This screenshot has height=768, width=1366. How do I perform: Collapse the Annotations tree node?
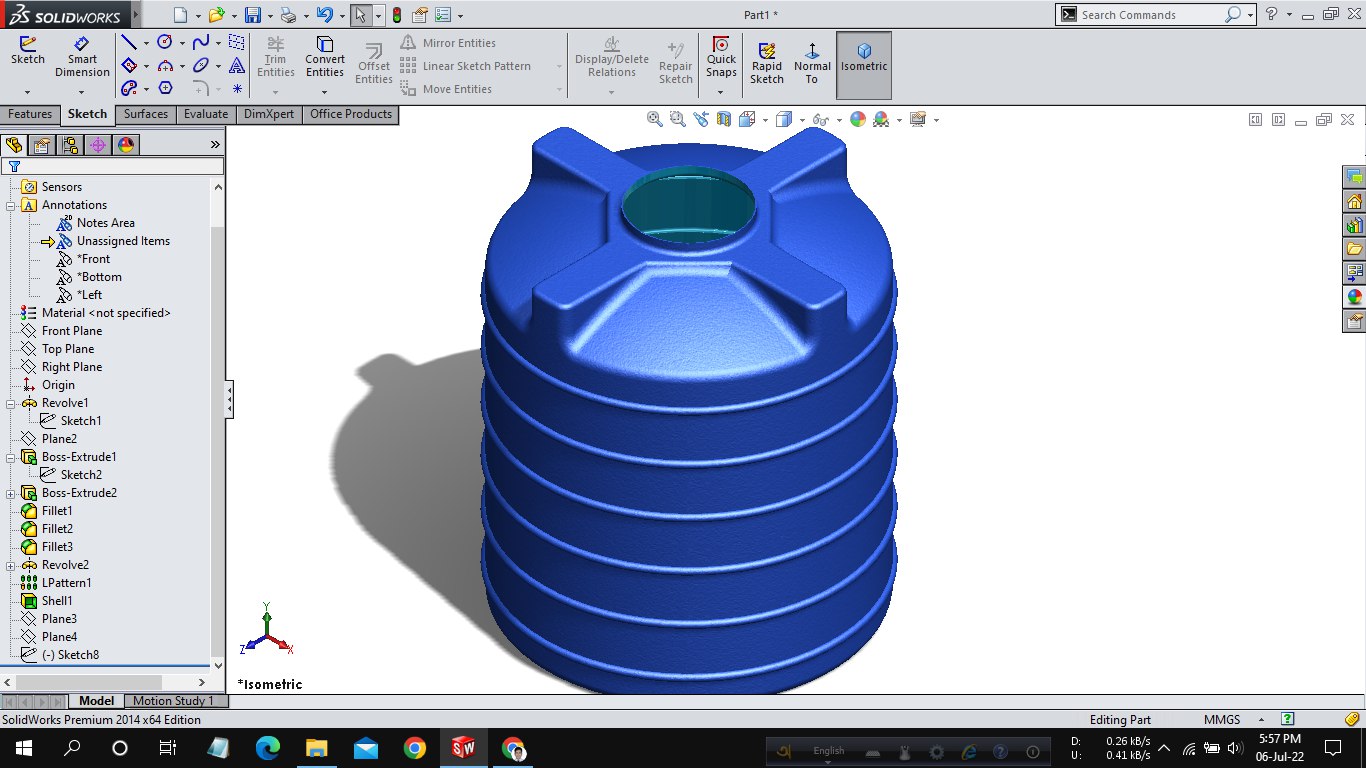point(11,205)
